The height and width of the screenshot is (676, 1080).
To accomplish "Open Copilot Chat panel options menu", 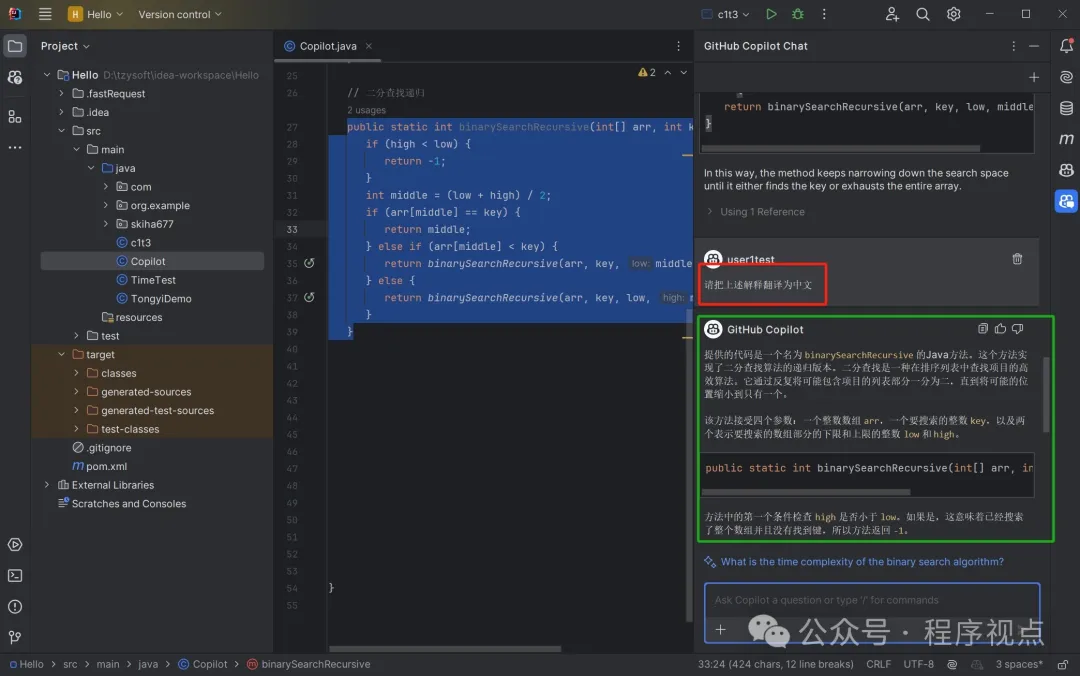I will click(x=1013, y=46).
